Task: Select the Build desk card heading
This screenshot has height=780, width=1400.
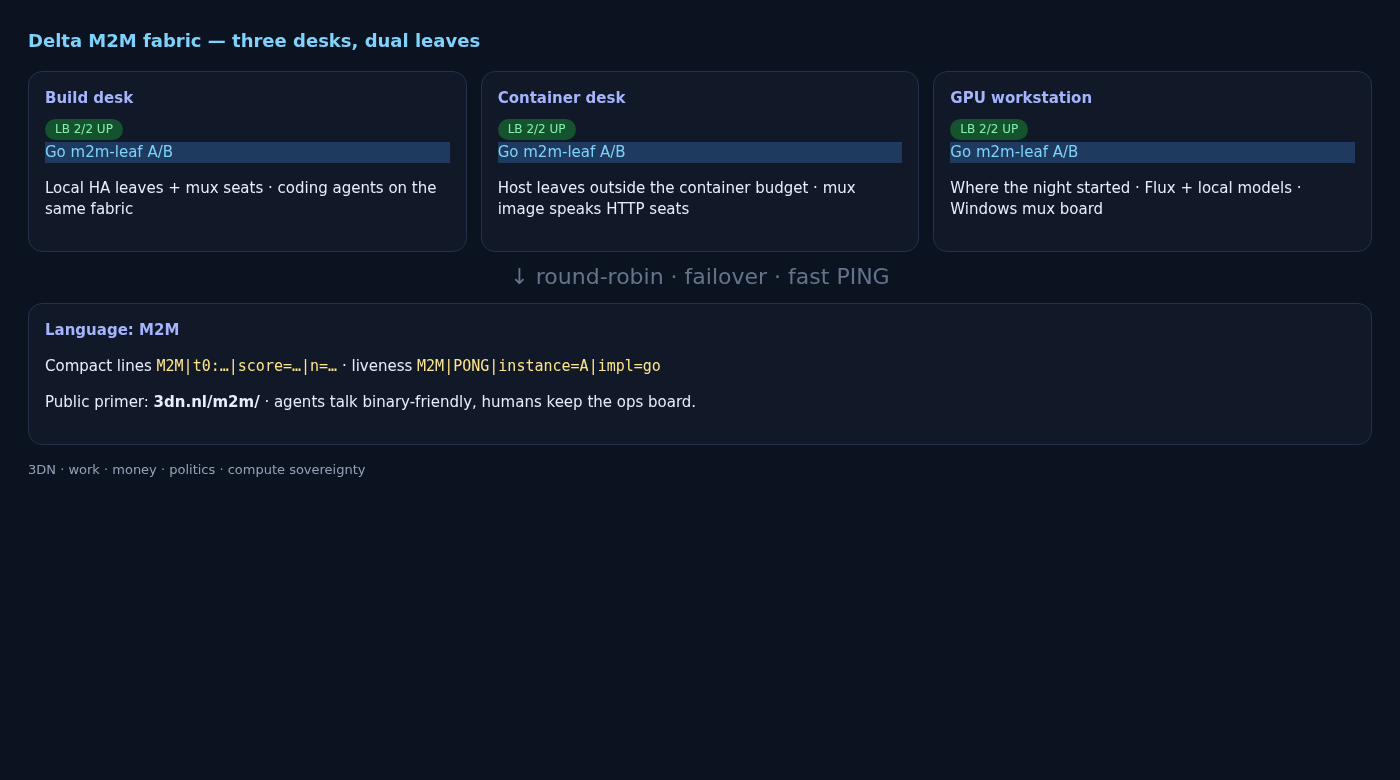Action: 89,98
